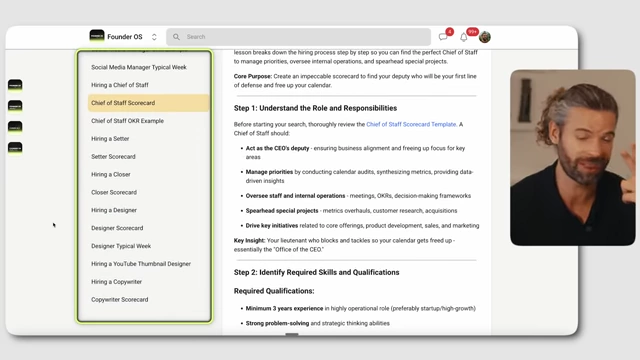The image size is (640, 360).
Task: Select the fourth community icon in left rail
Action: click(15, 148)
